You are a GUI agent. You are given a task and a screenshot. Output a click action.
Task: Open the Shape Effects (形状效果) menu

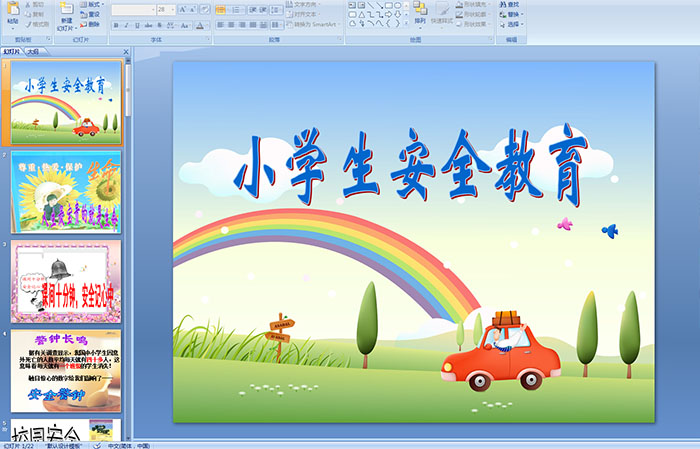coord(472,24)
